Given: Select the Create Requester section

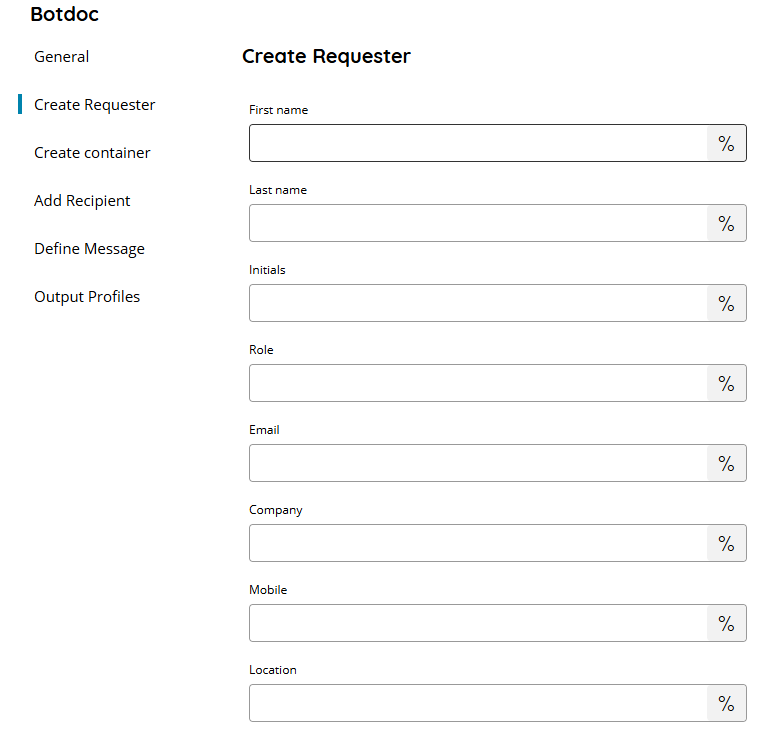Looking at the screenshot, I should click(x=94, y=105).
